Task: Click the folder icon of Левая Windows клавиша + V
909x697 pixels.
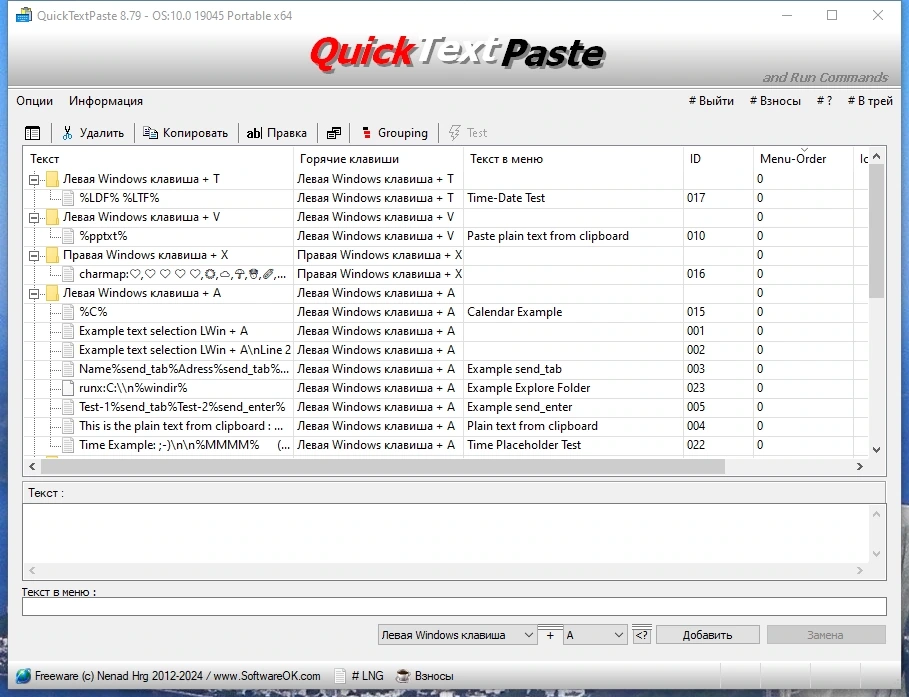Action: coord(52,217)
